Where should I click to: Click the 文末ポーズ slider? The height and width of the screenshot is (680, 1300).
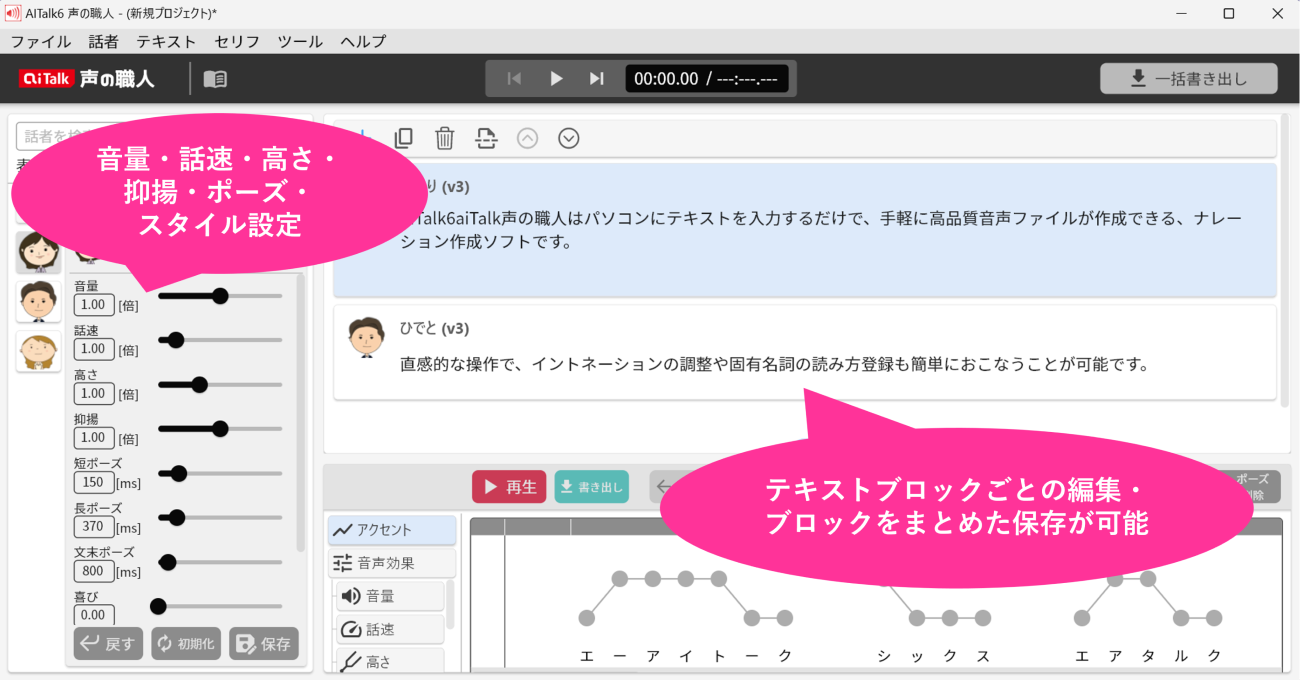pos(220,562)
